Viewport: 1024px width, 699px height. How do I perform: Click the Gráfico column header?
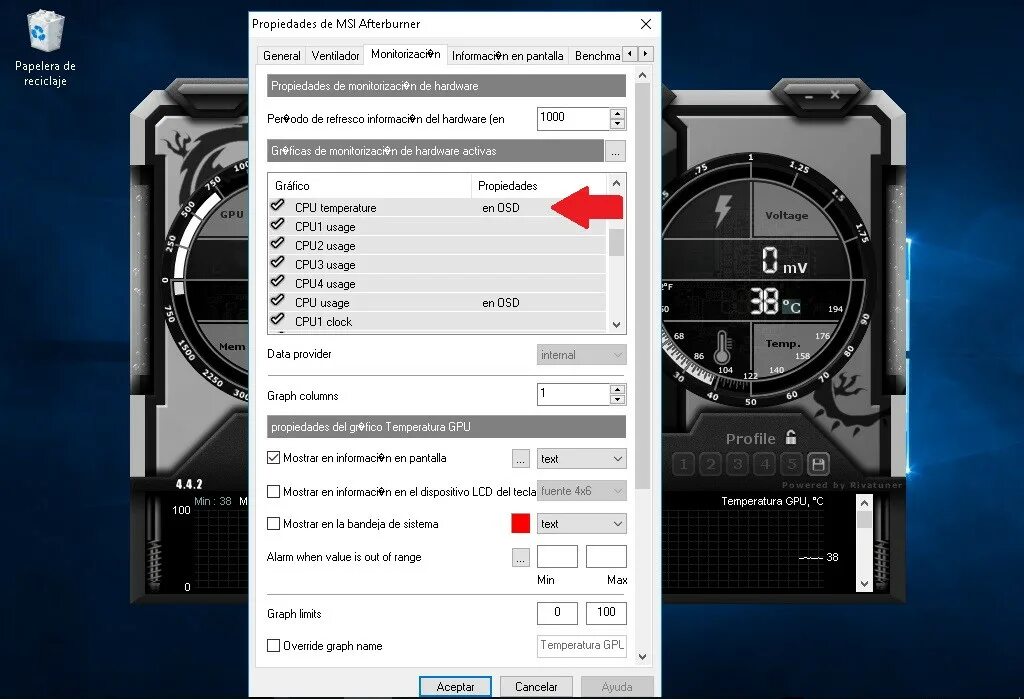point(370,186)
